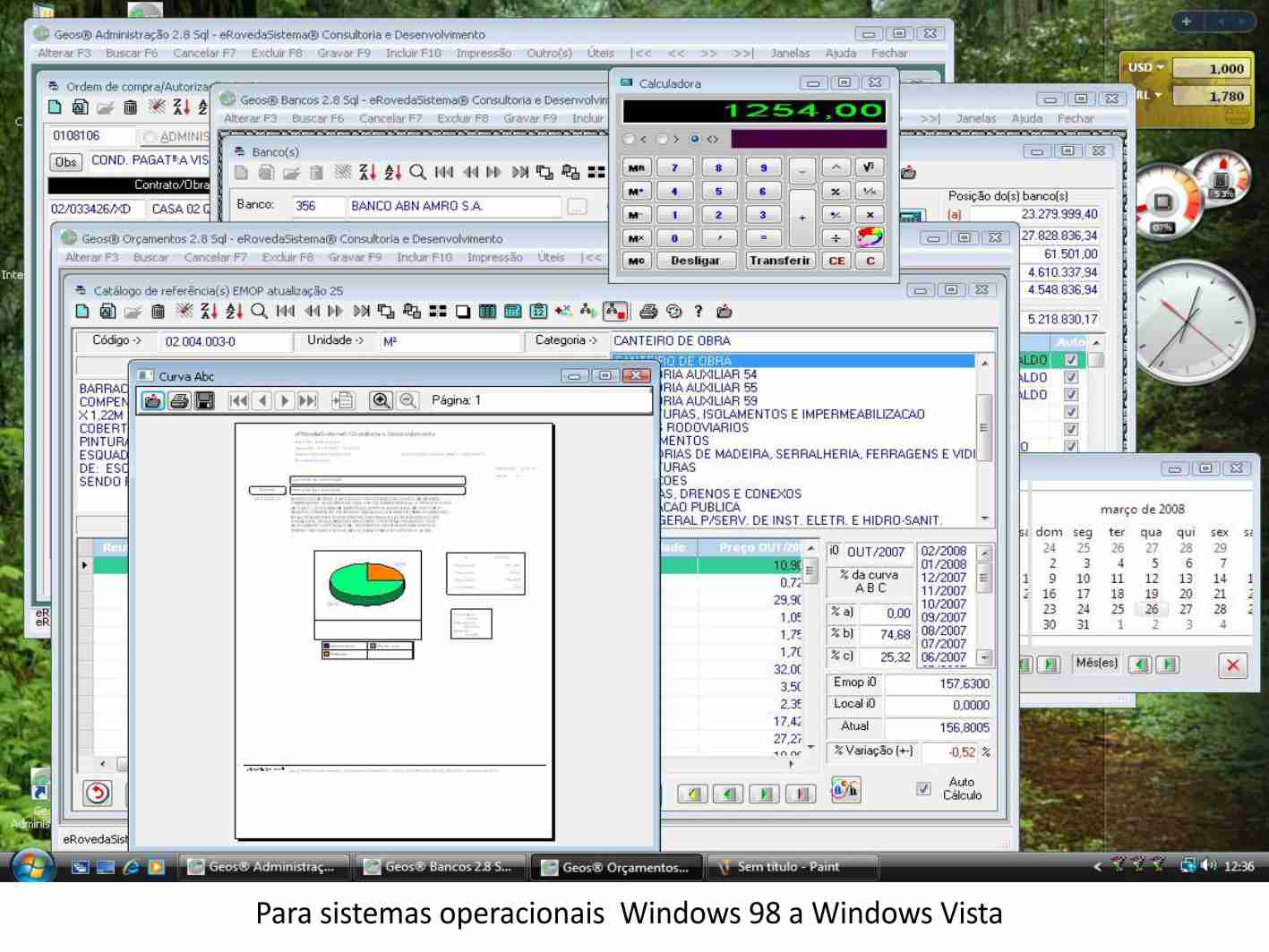Select the '<' radio button in Calculadora
This screenshot has width=1269, height=952.
(629, 139)
